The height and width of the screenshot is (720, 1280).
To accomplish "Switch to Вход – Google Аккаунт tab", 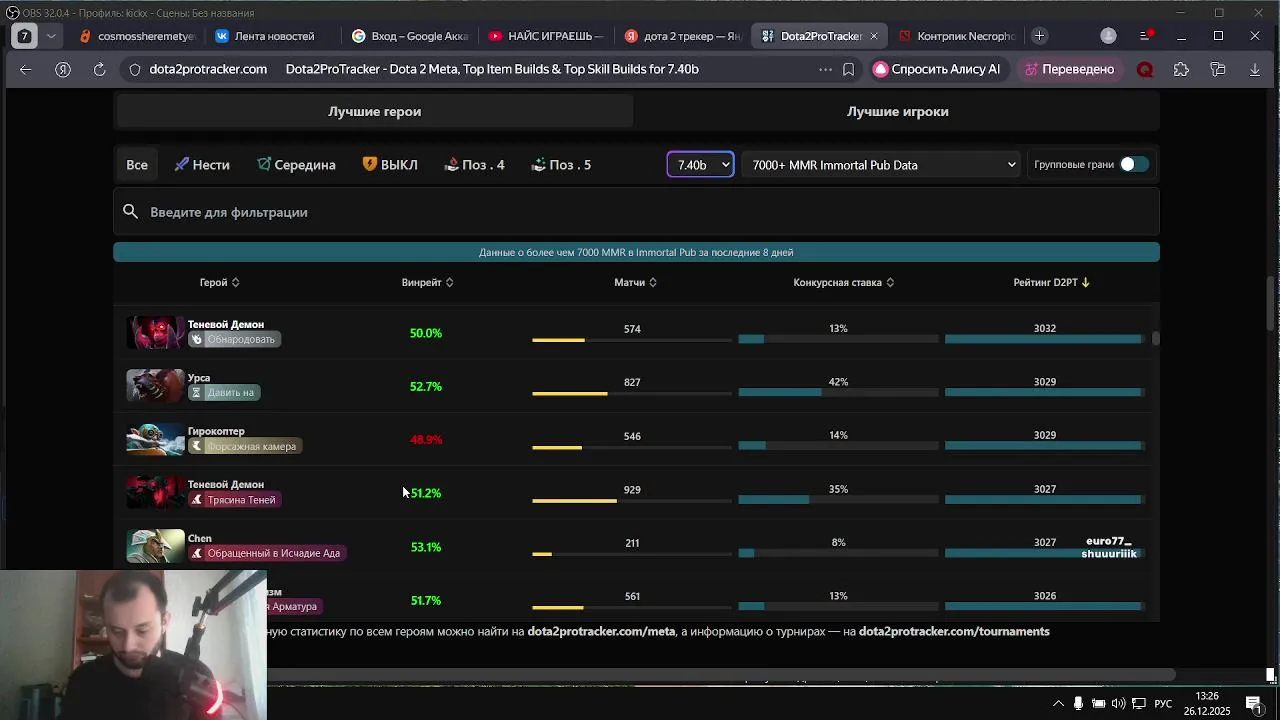I will [410, 36].
